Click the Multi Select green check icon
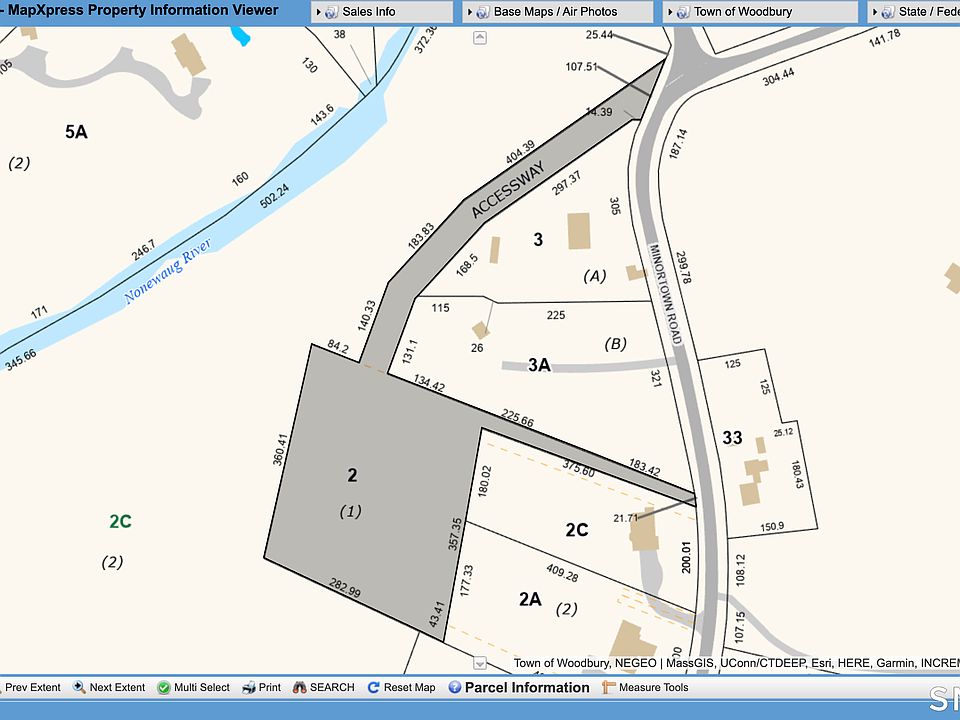Viewport: 960px width, 720px height. coord(164,688)
